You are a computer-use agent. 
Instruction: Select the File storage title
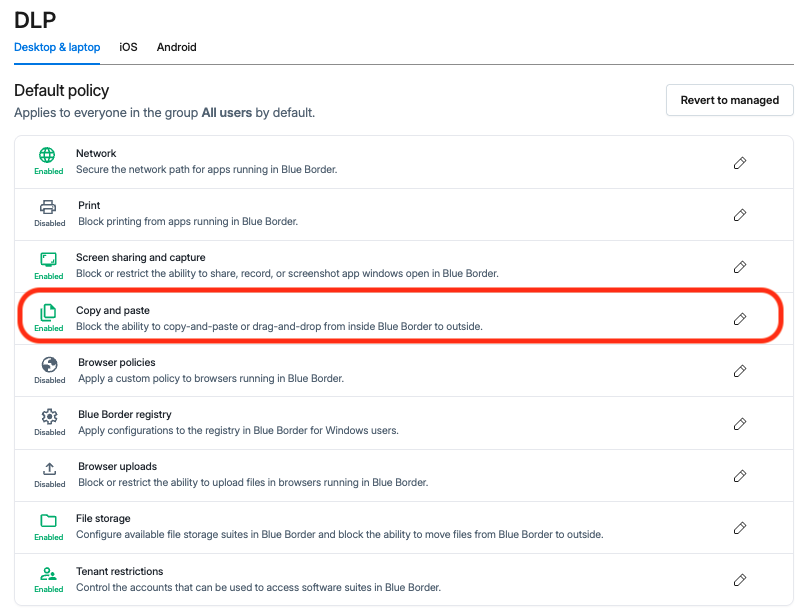(103, 519)
